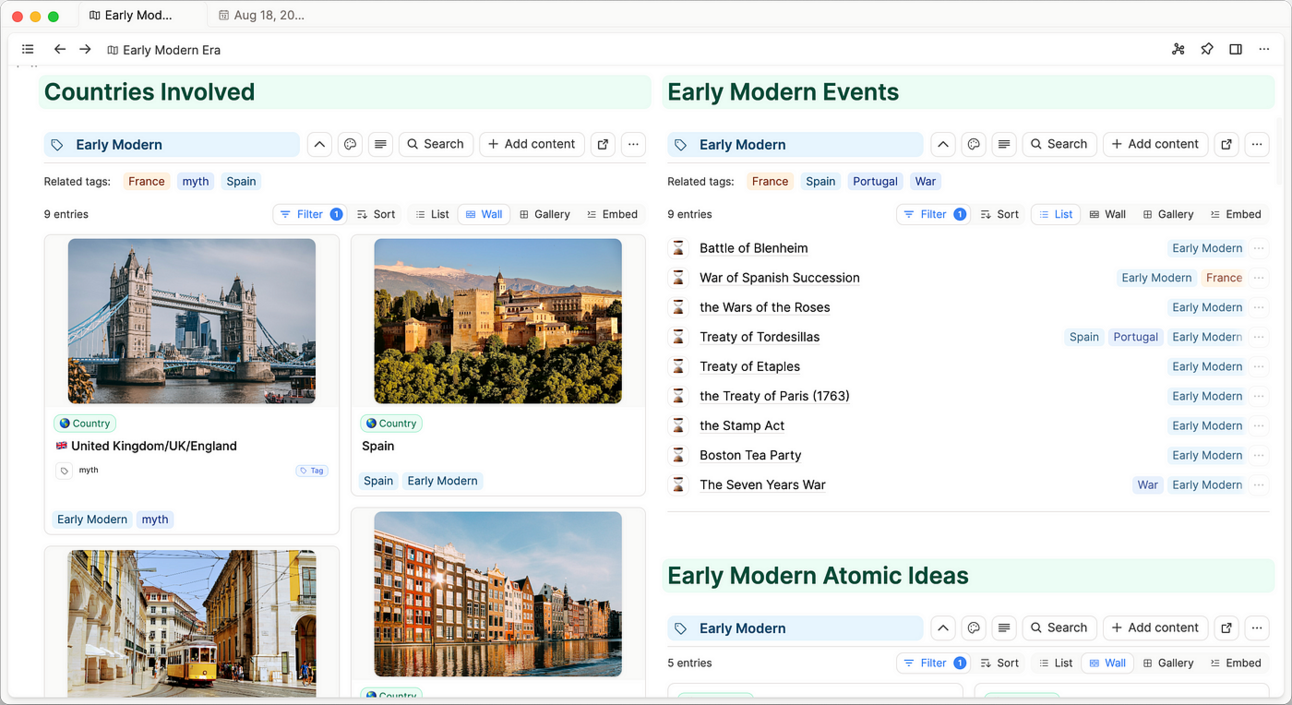The height and width of the screenshot is (705, 1292).
Task: Toggle the left sidebar list icon
Action: (x=28, y=49)
